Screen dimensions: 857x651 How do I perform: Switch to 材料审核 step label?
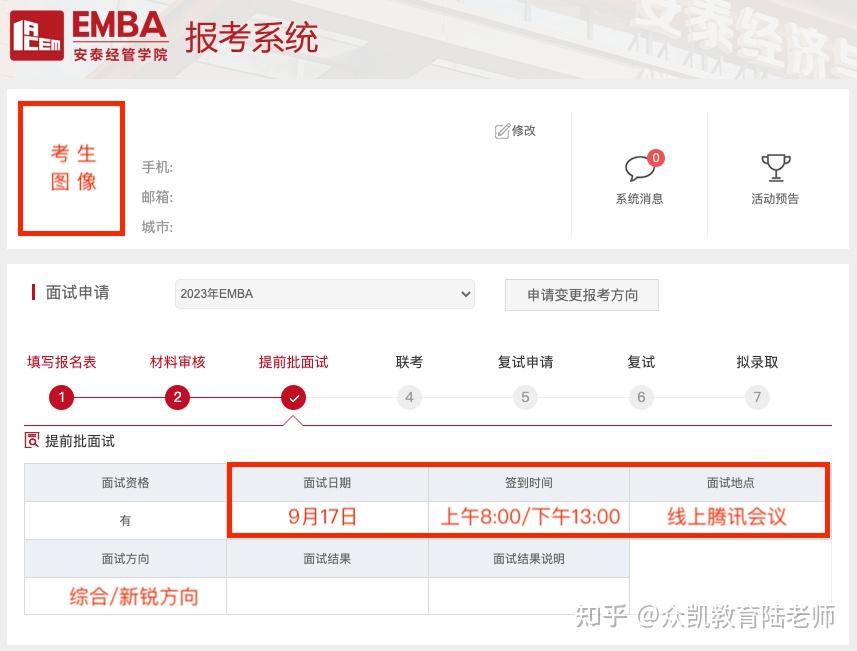point(178,362)
